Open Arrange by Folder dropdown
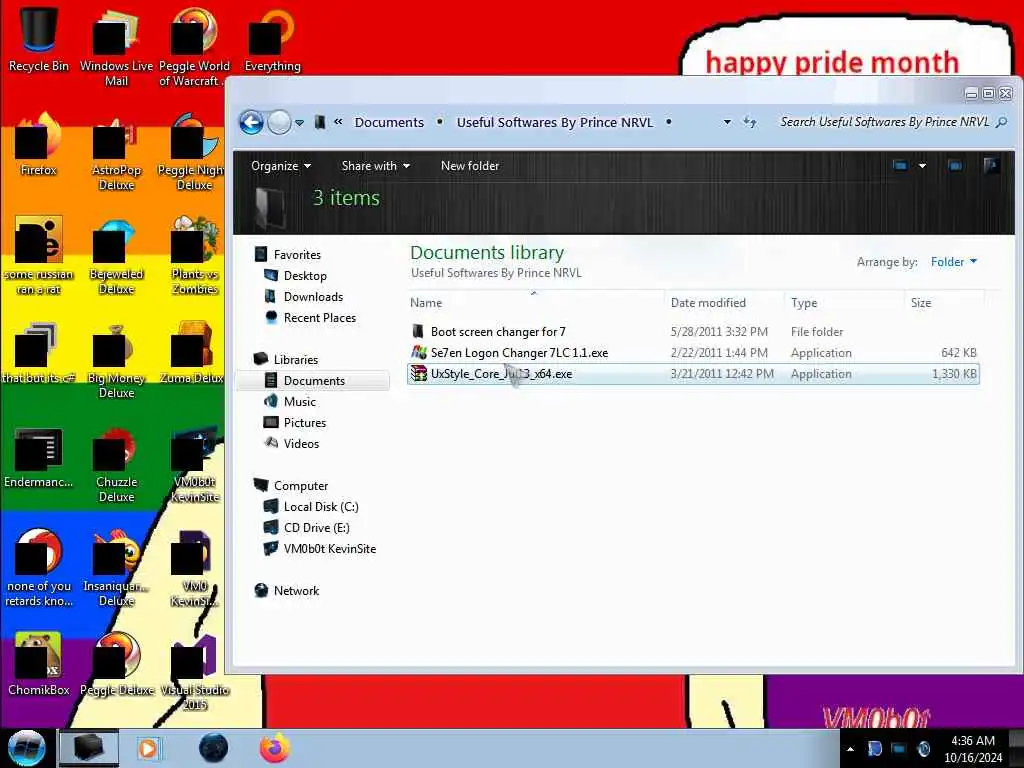1024x768 pixels. [x=953, y=262]
